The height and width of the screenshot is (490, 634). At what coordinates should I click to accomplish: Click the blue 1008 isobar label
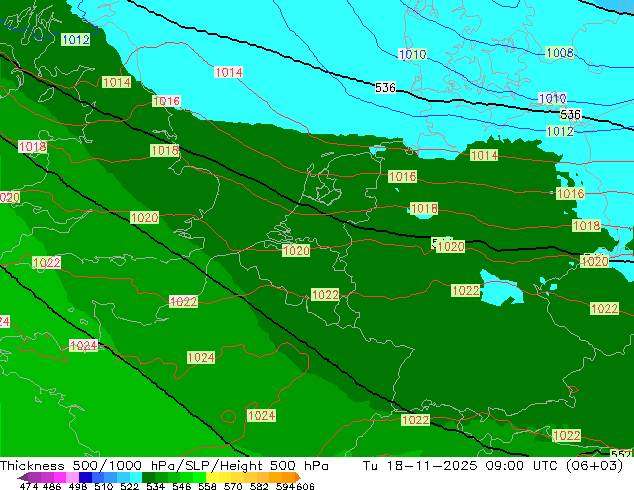(560, 53)
